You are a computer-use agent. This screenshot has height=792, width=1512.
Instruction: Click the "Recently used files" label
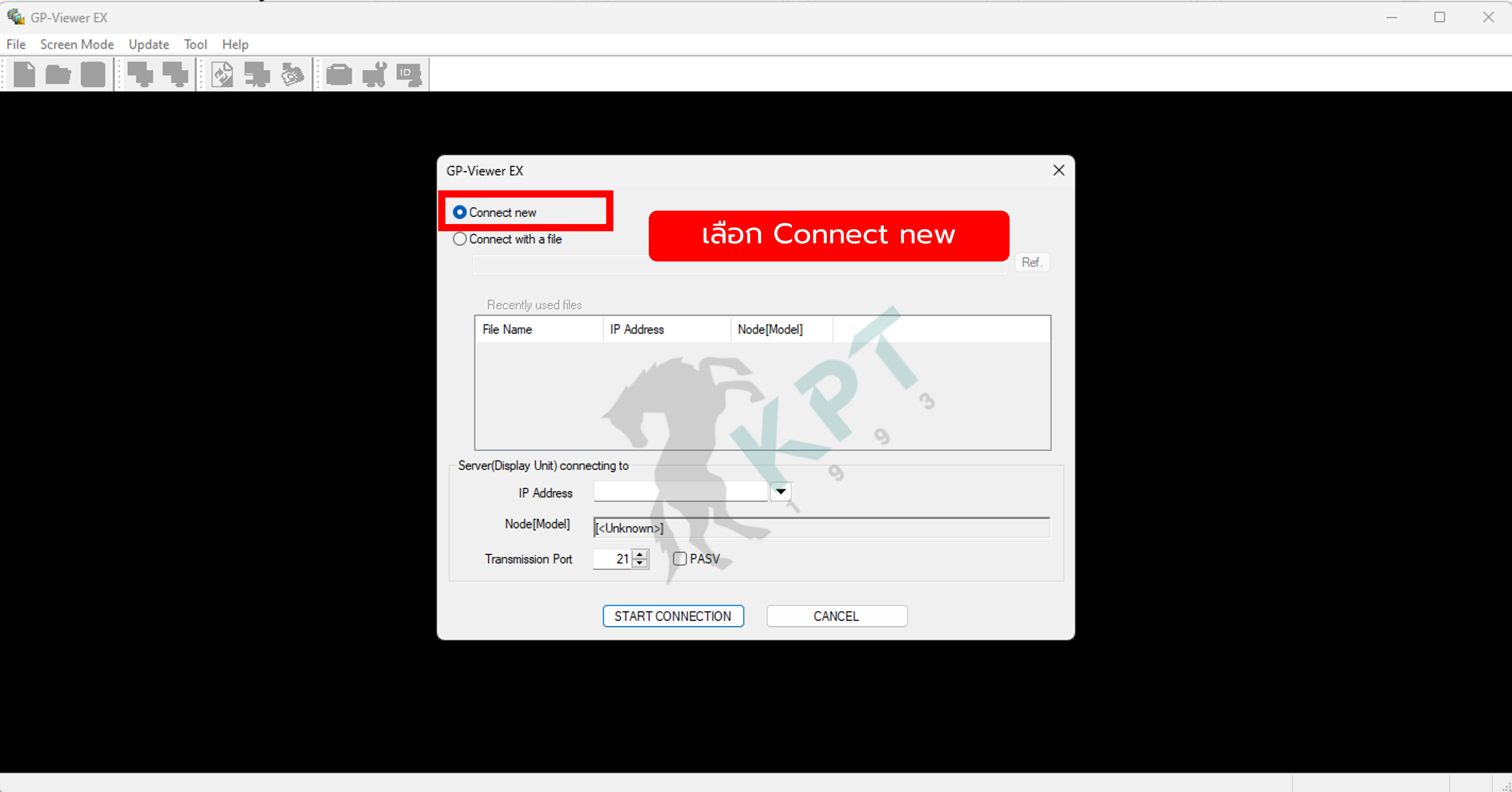534,305
